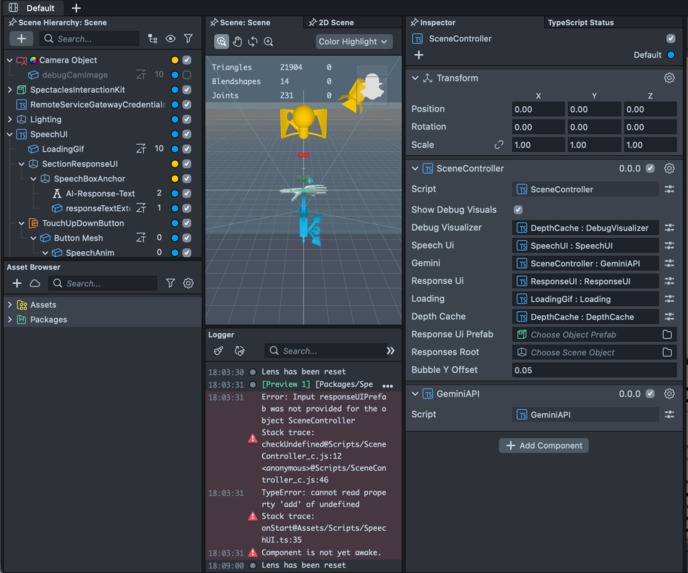The image size is (688, 573).
Task: Switch to TypeScript Status tab
Action: 580,22
